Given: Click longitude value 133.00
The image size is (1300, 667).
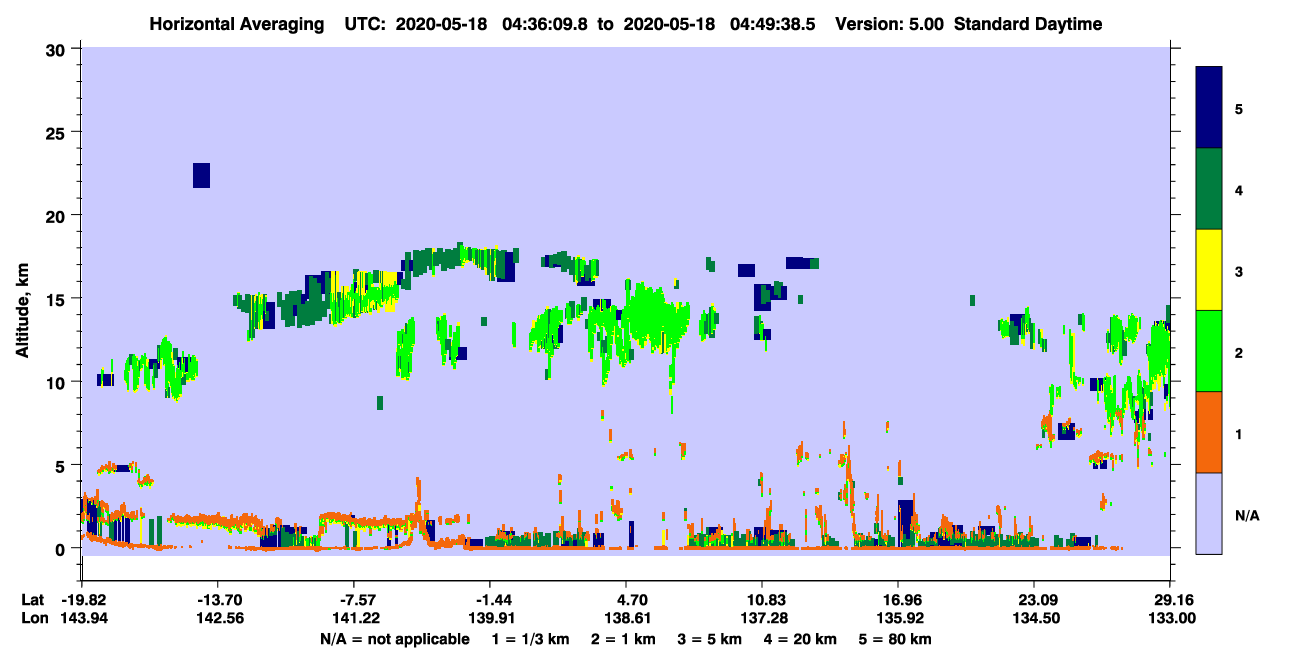Looking at the screenshot, I should tap(1170, 618).
